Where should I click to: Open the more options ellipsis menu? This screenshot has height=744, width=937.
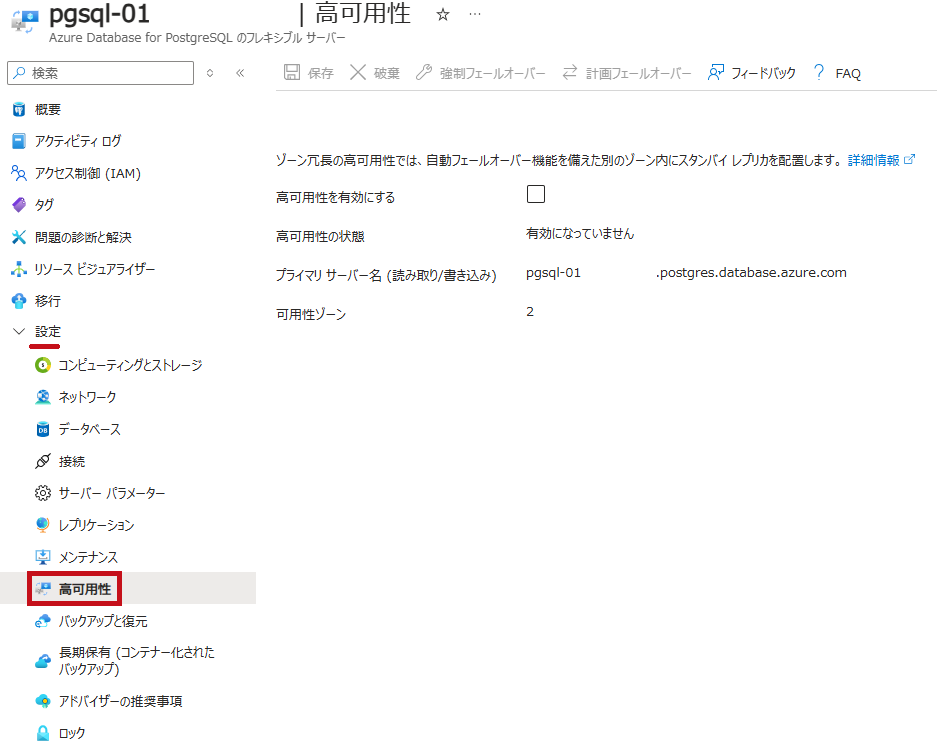pyautogui.click(x=474, y=14)
